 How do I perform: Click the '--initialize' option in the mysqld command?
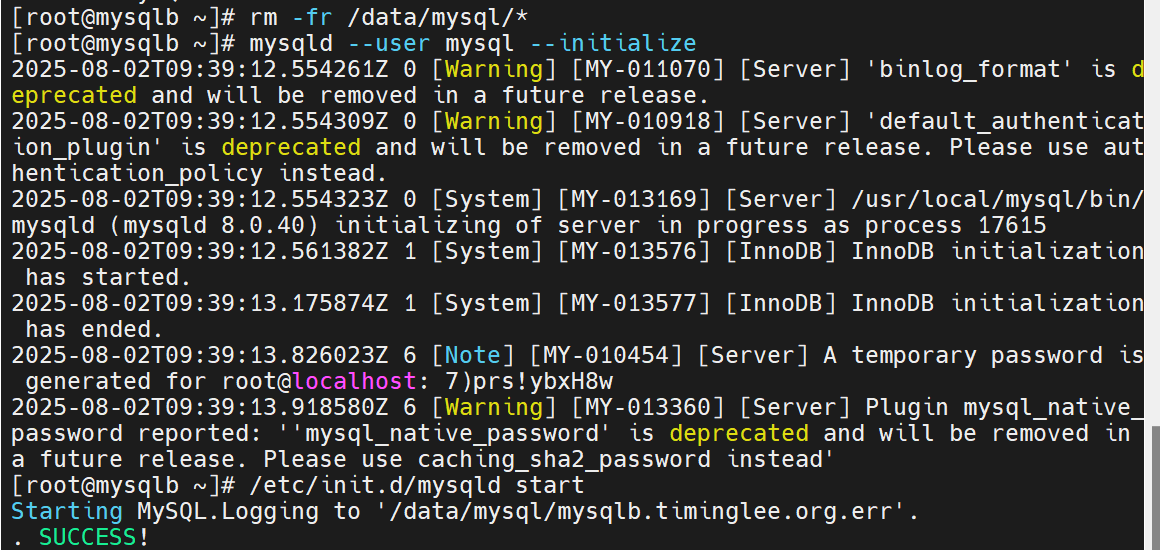tap(613, 43)
